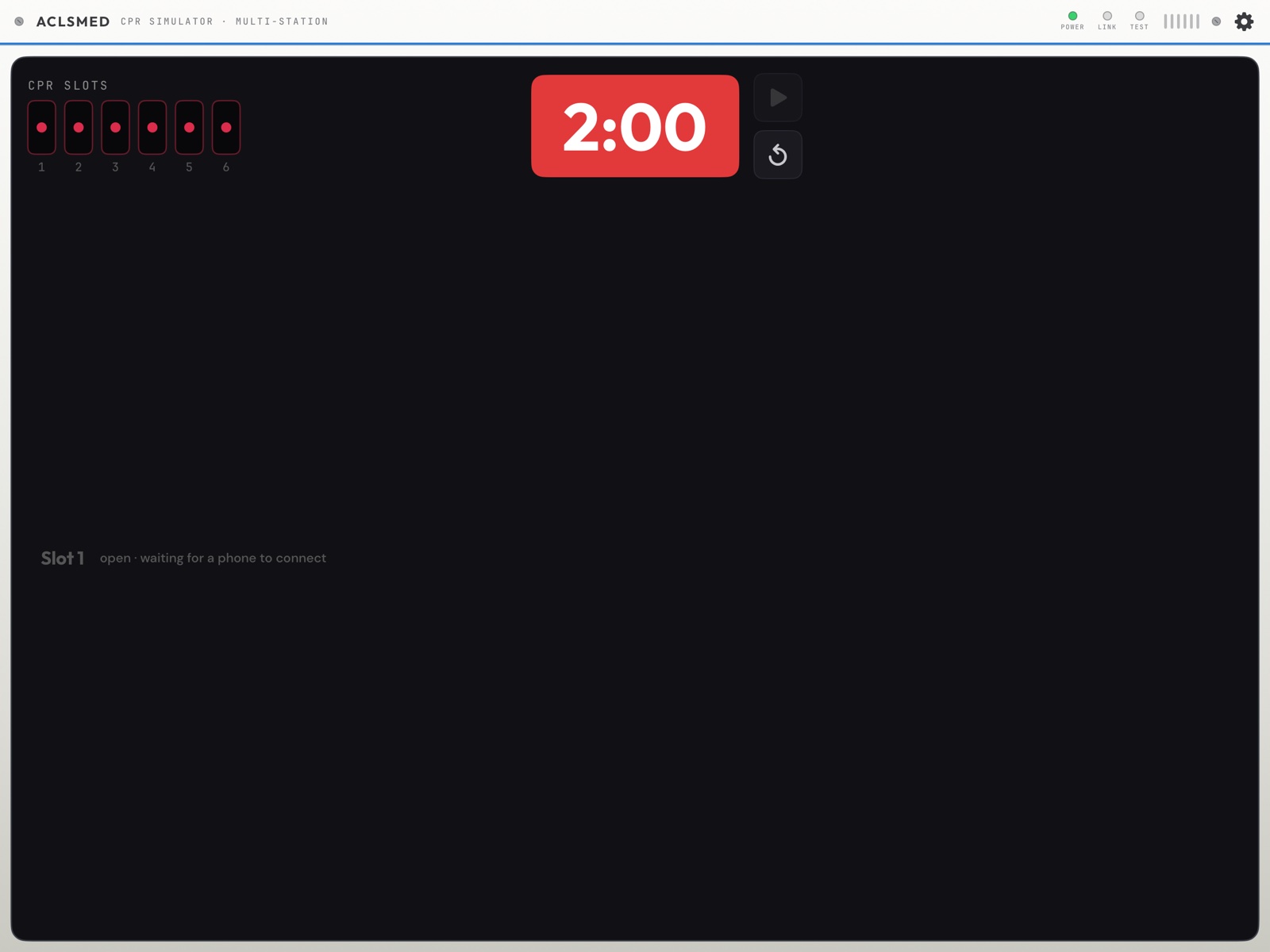The height and width of the screenshot is (952, 1270).
Task: Click the 'CPR SIMULATOR · MULTI-STATION' subtitle
Action: (225, 21)
